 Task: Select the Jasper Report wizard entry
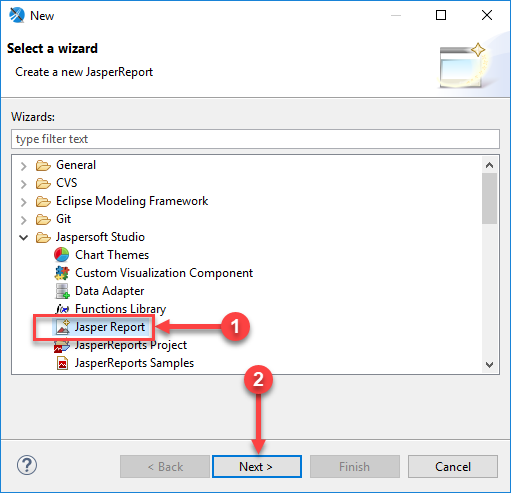(x=110, y=327)
